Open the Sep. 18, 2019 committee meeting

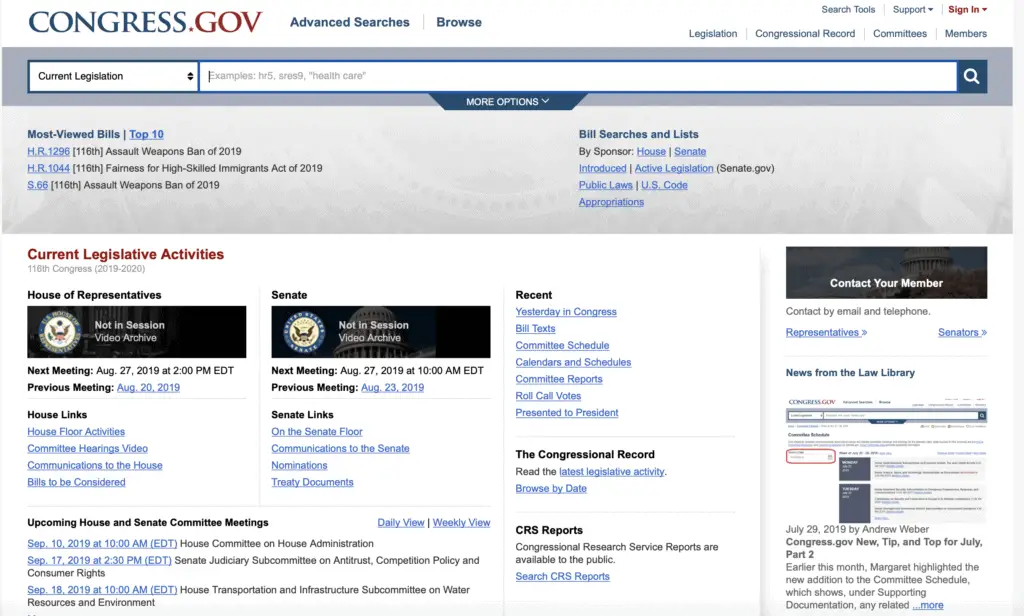pos(102,591)
